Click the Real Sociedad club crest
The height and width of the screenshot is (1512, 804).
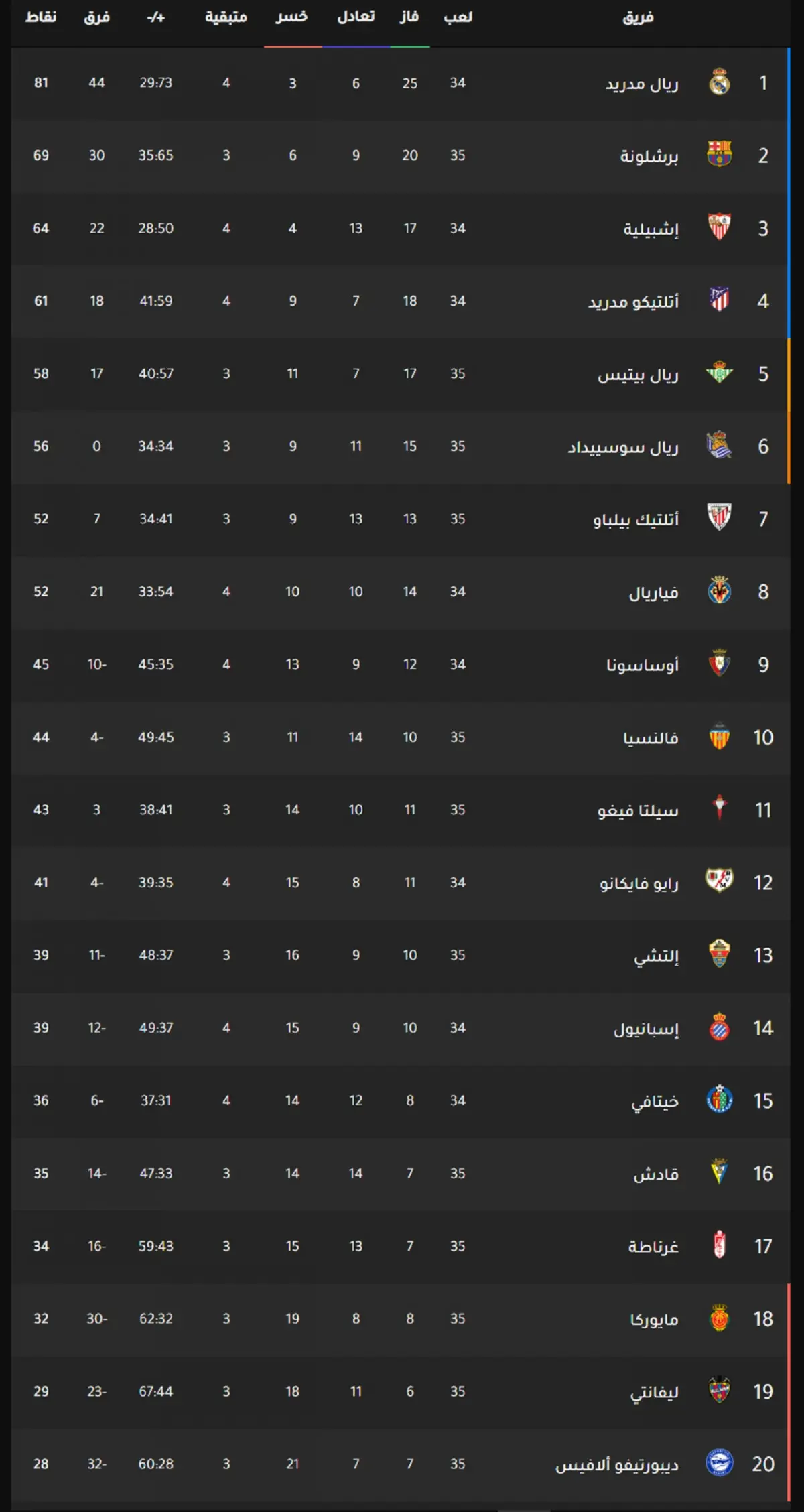click(x=720, y=446)
